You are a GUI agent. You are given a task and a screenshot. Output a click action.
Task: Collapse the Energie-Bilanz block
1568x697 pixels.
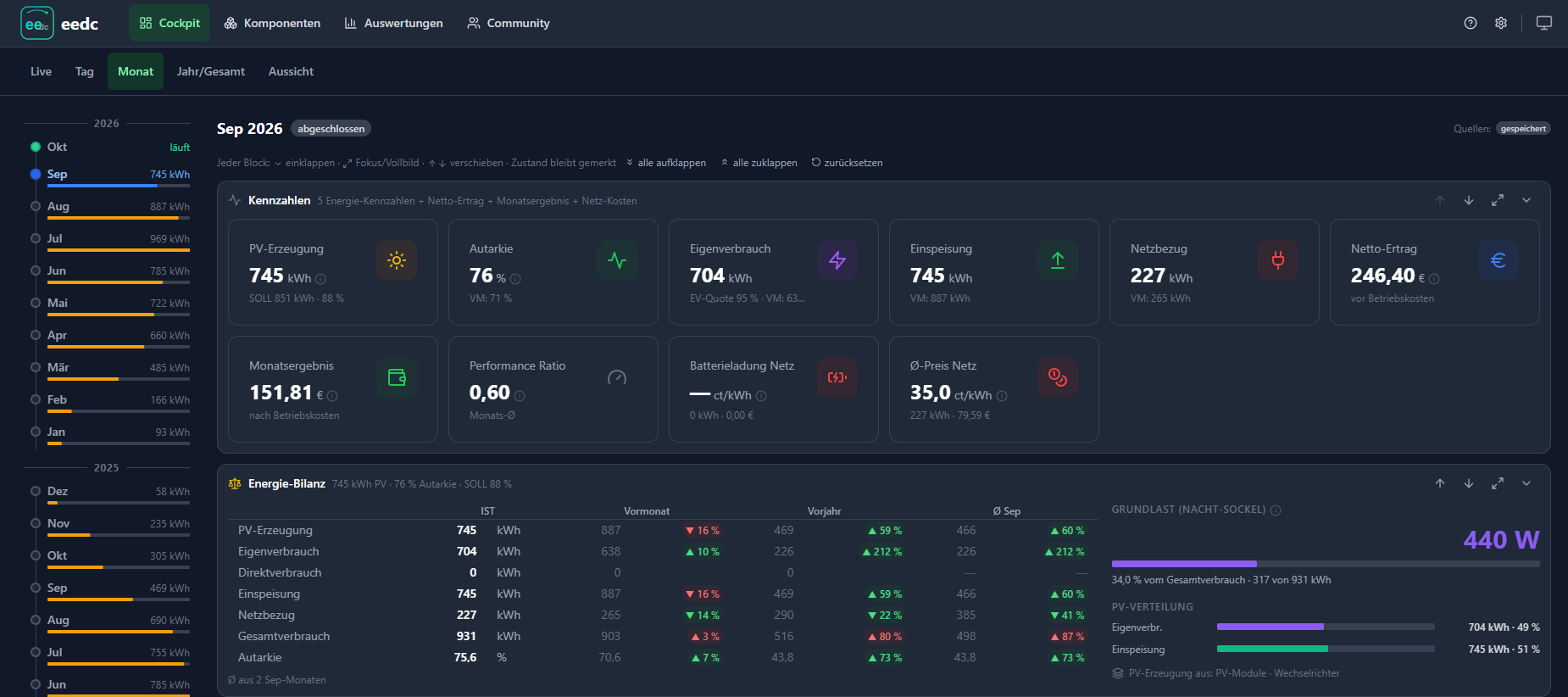tap(1526, 483)
